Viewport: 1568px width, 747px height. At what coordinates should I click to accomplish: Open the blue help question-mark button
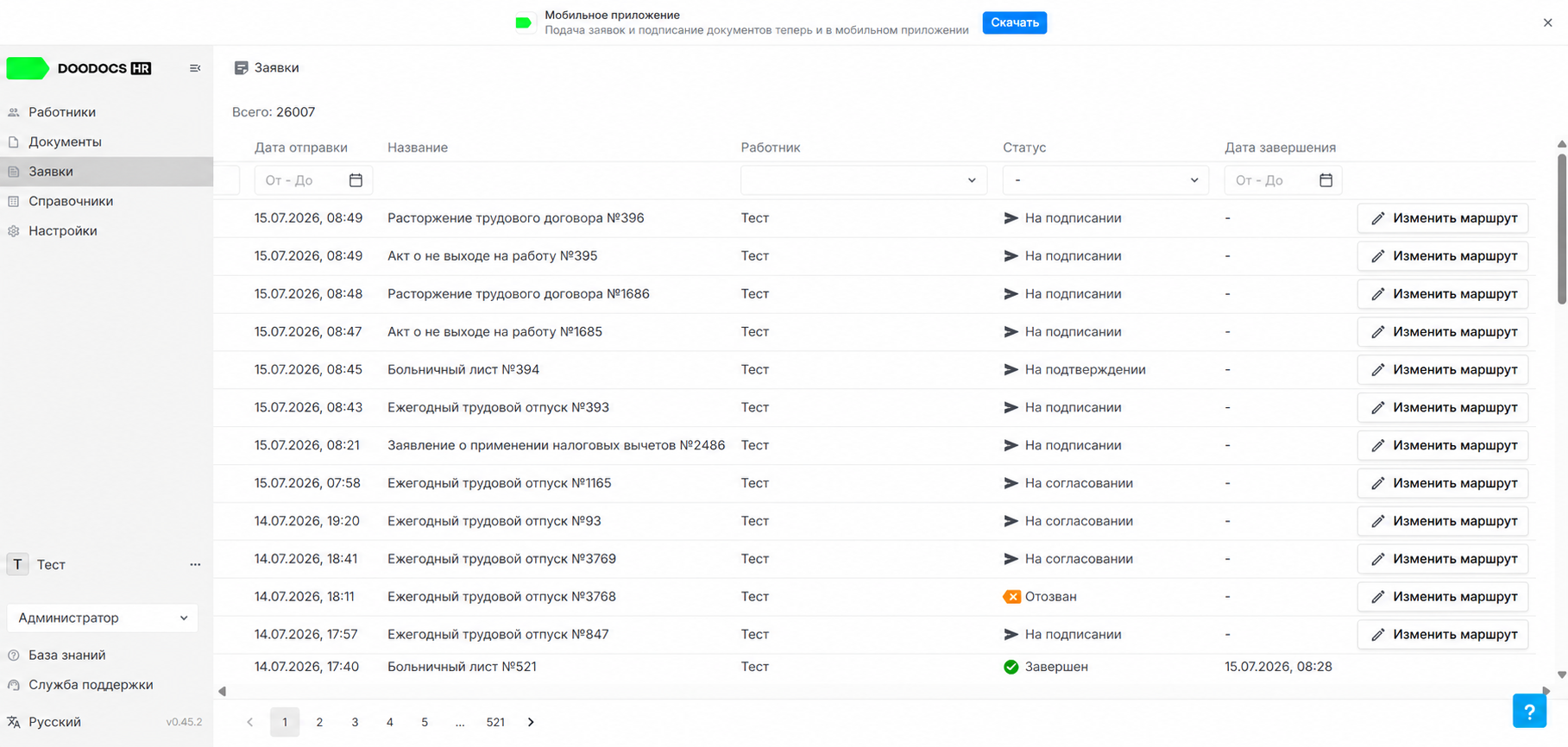1529,712
